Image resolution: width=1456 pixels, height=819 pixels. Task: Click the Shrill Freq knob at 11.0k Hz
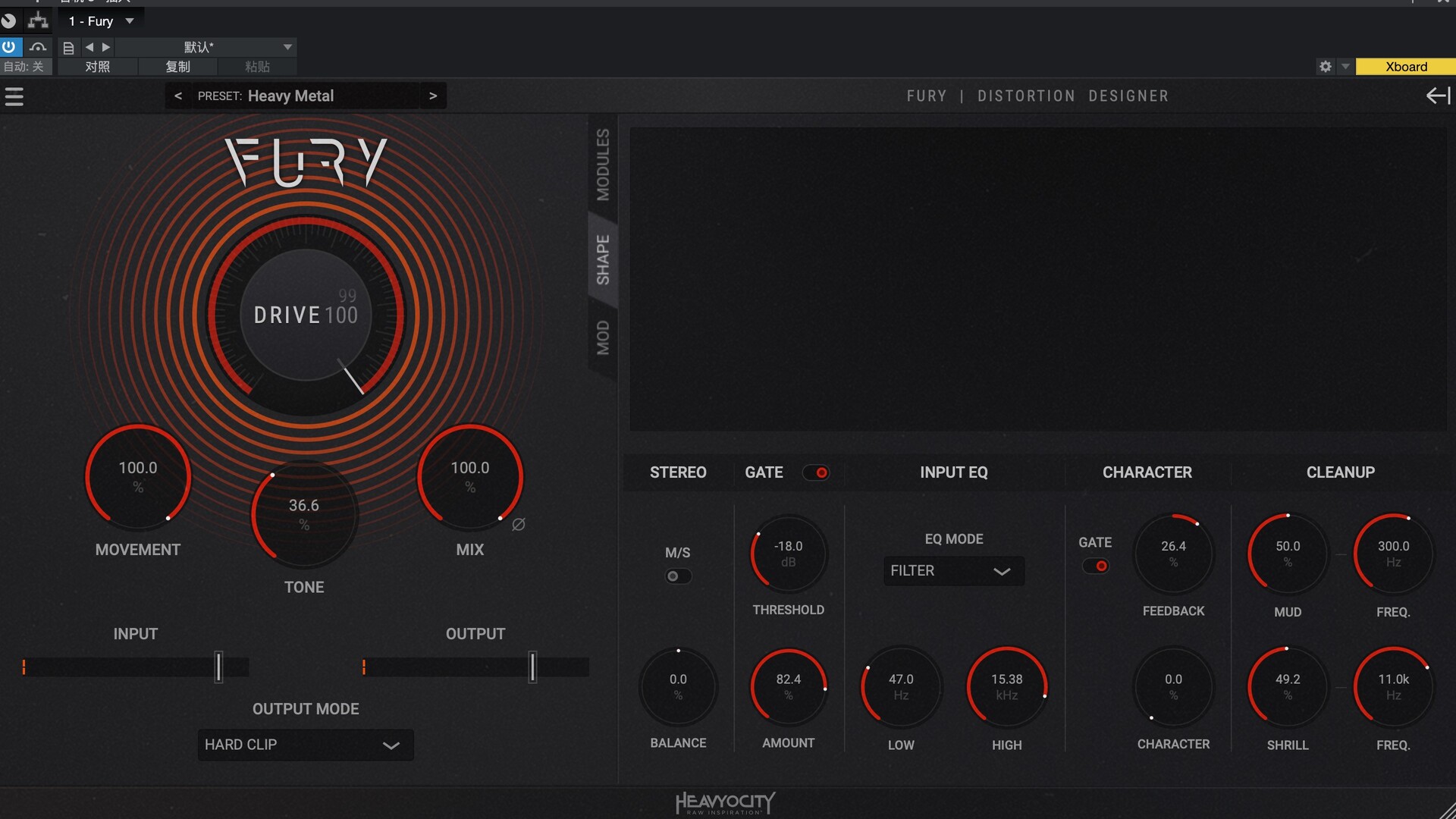[1394, 688]
